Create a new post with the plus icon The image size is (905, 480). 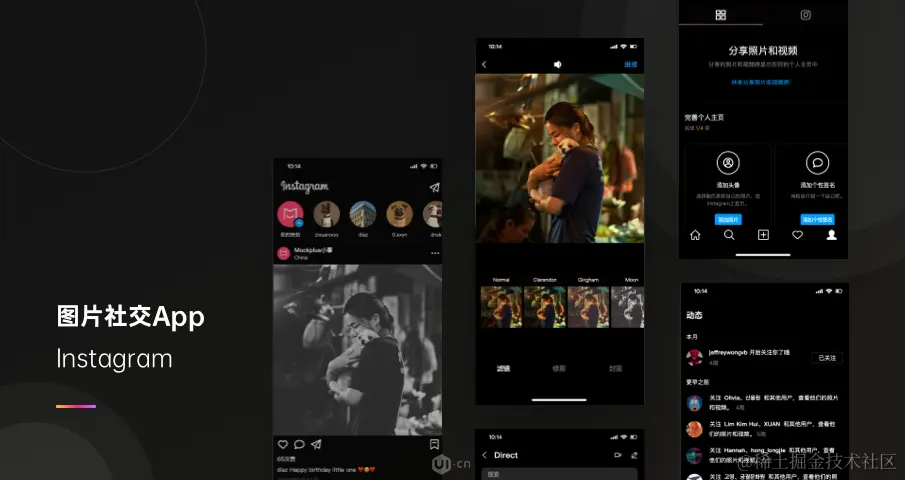764,235
